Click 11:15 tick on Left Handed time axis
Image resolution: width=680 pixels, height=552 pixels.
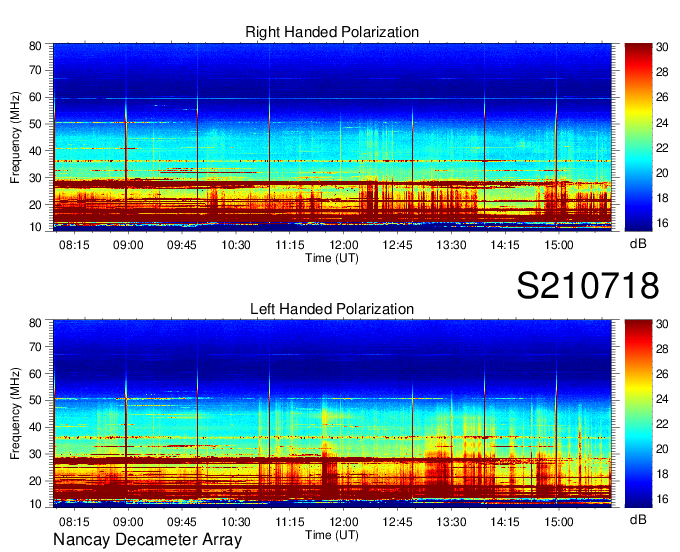click(x=290, y=522)
